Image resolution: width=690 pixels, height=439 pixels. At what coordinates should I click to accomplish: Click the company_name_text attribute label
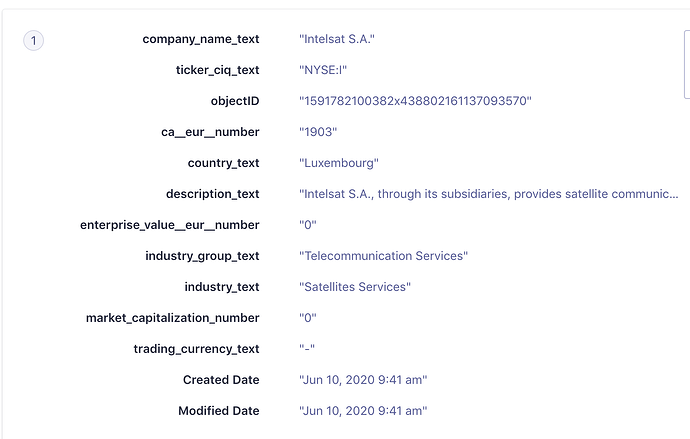201,39
